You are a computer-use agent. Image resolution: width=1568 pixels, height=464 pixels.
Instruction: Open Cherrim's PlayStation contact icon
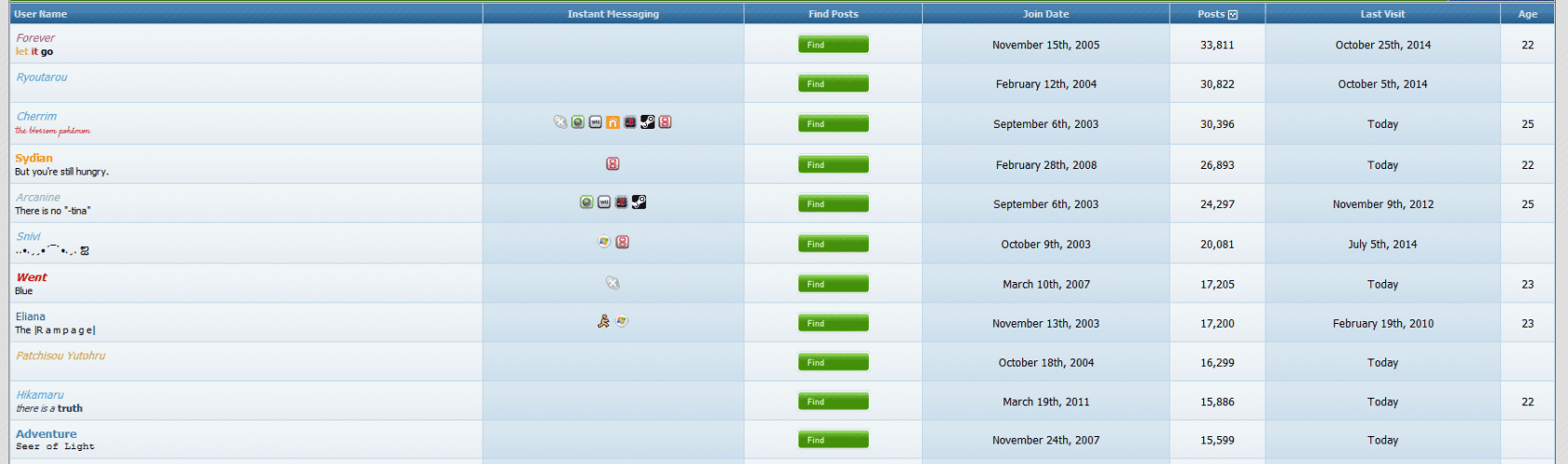630,122
